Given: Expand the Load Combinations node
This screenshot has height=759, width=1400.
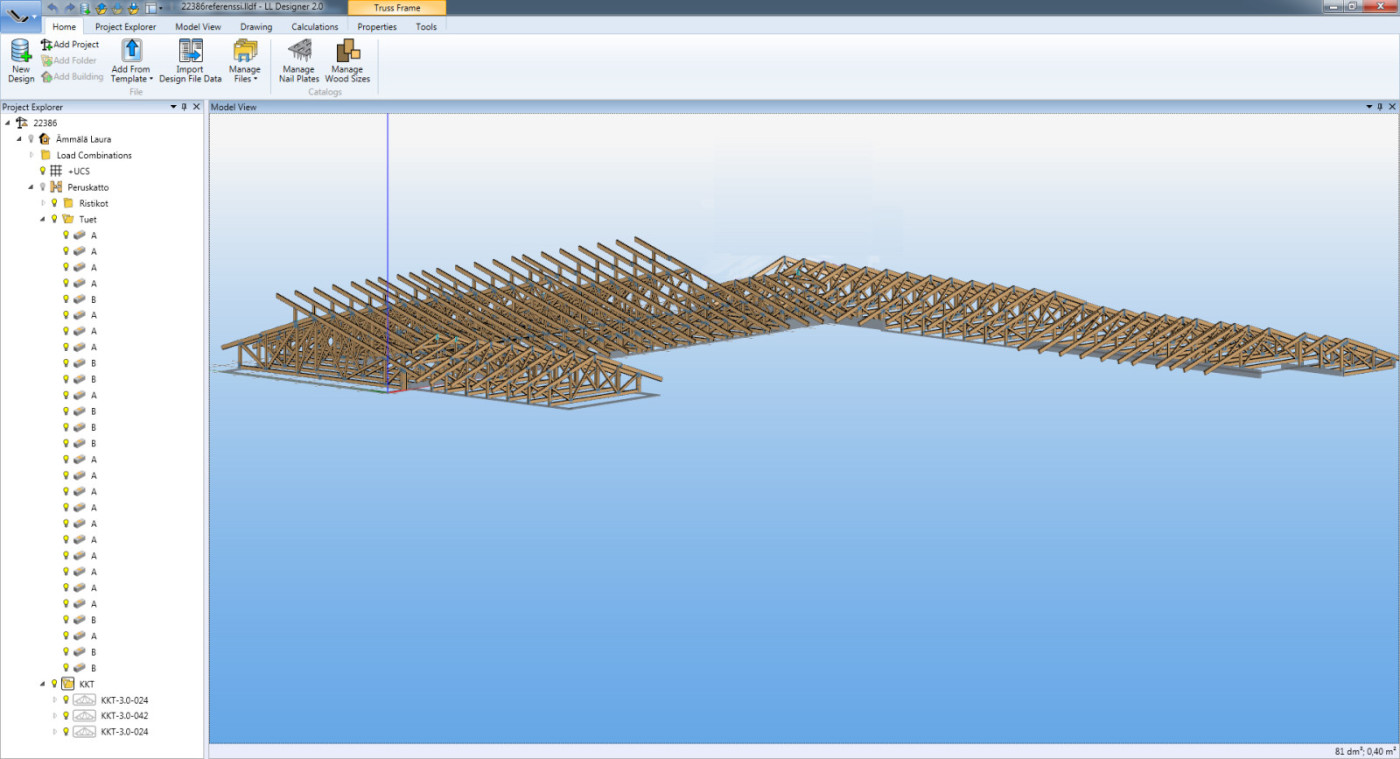Looking at the screenshot, I should [x=32, y=155].
